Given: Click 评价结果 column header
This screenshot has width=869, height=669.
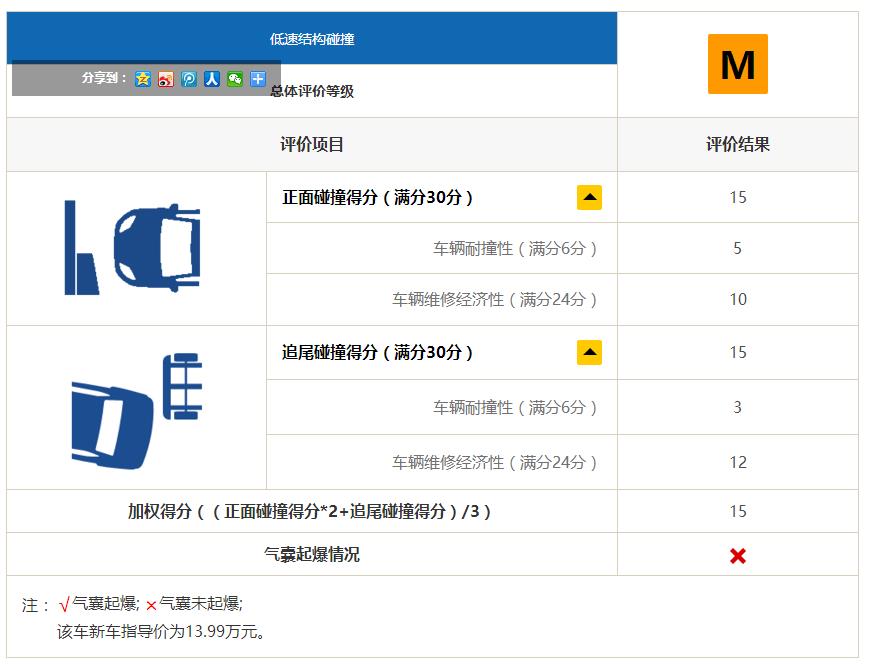Looking at the screenshot, I should tap(738, 145).
